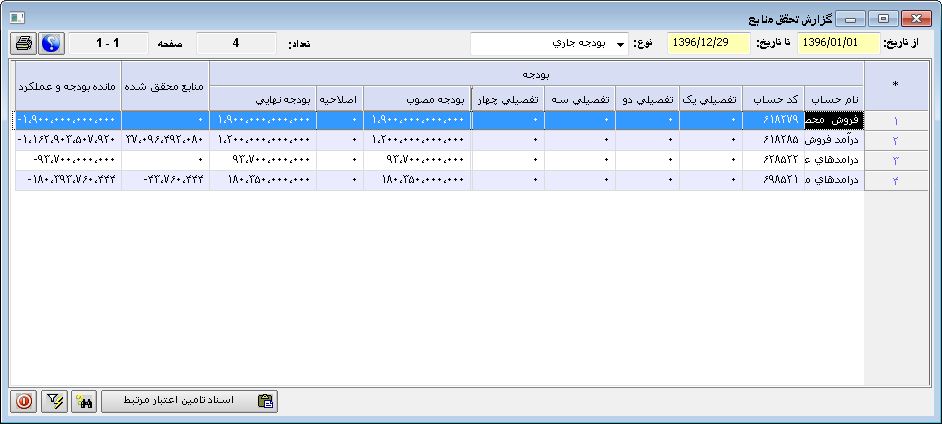This screenshot has height=424, width=942.
Task: Click the از تاریخ field 1396/01/01
Action: click(x=839, y=44)
